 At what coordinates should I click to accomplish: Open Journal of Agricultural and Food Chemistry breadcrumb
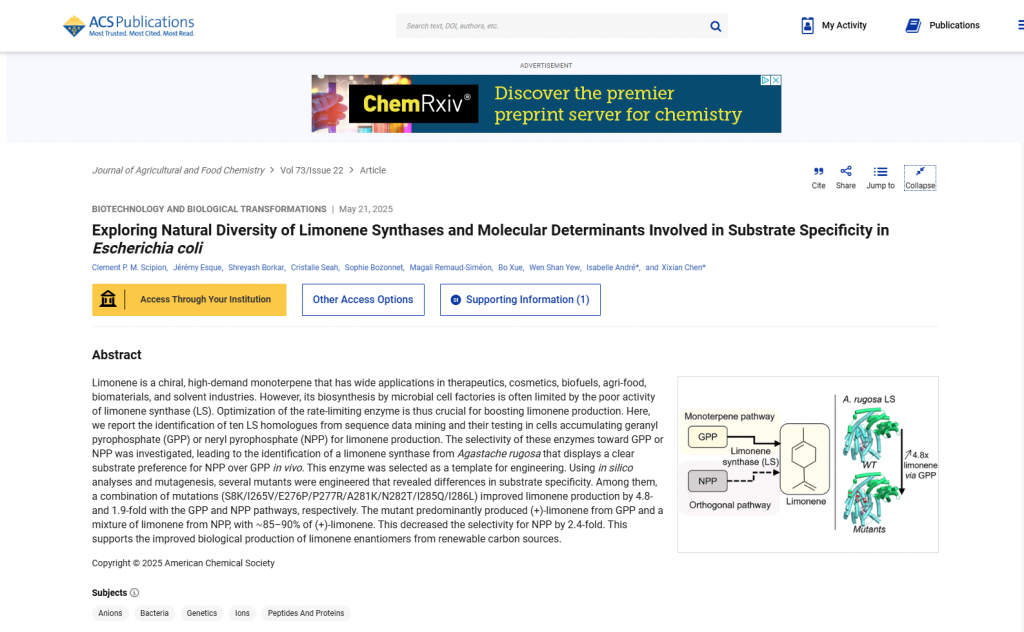(x=178, y=171)
